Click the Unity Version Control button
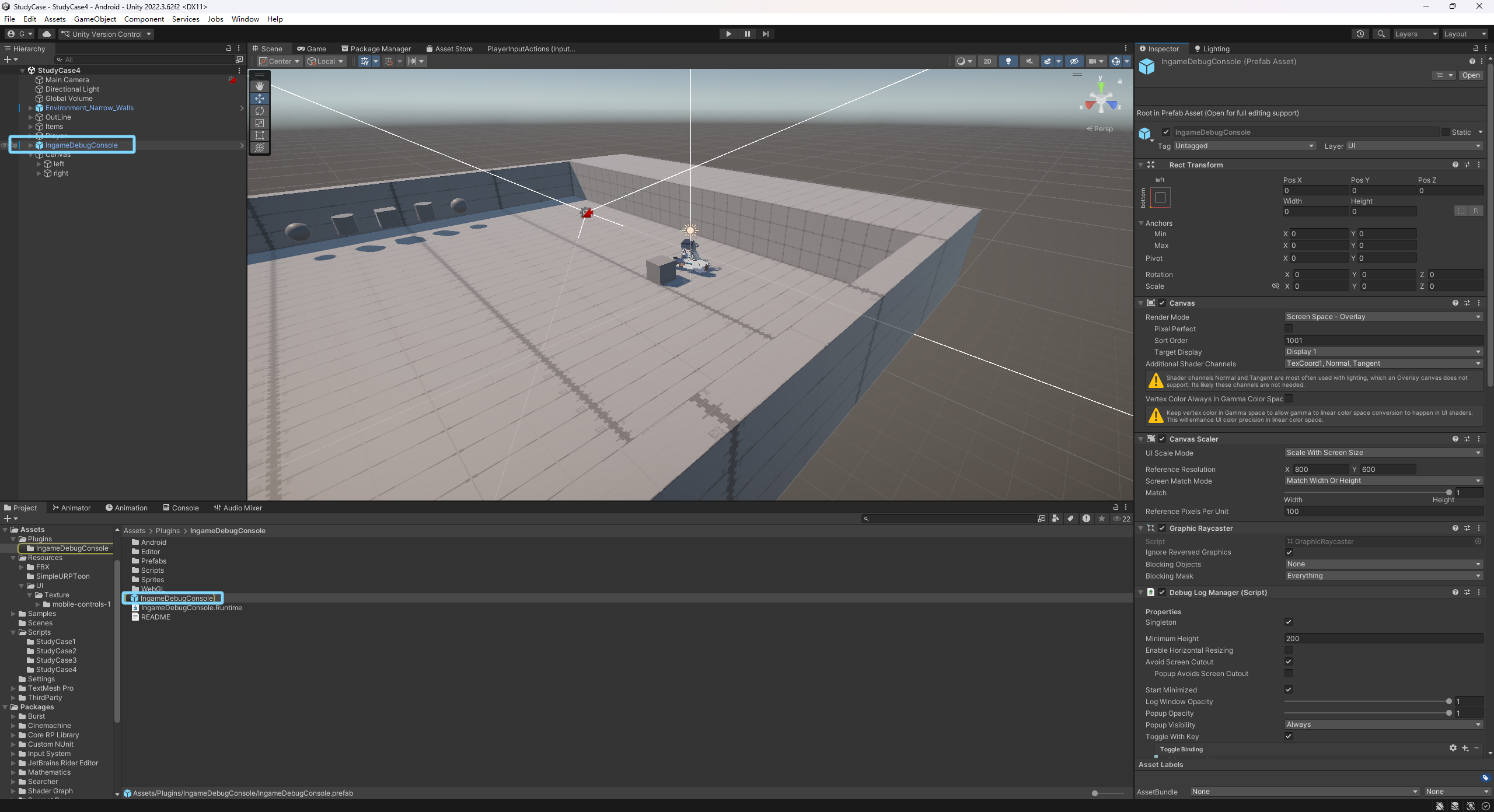 (106, 34)
